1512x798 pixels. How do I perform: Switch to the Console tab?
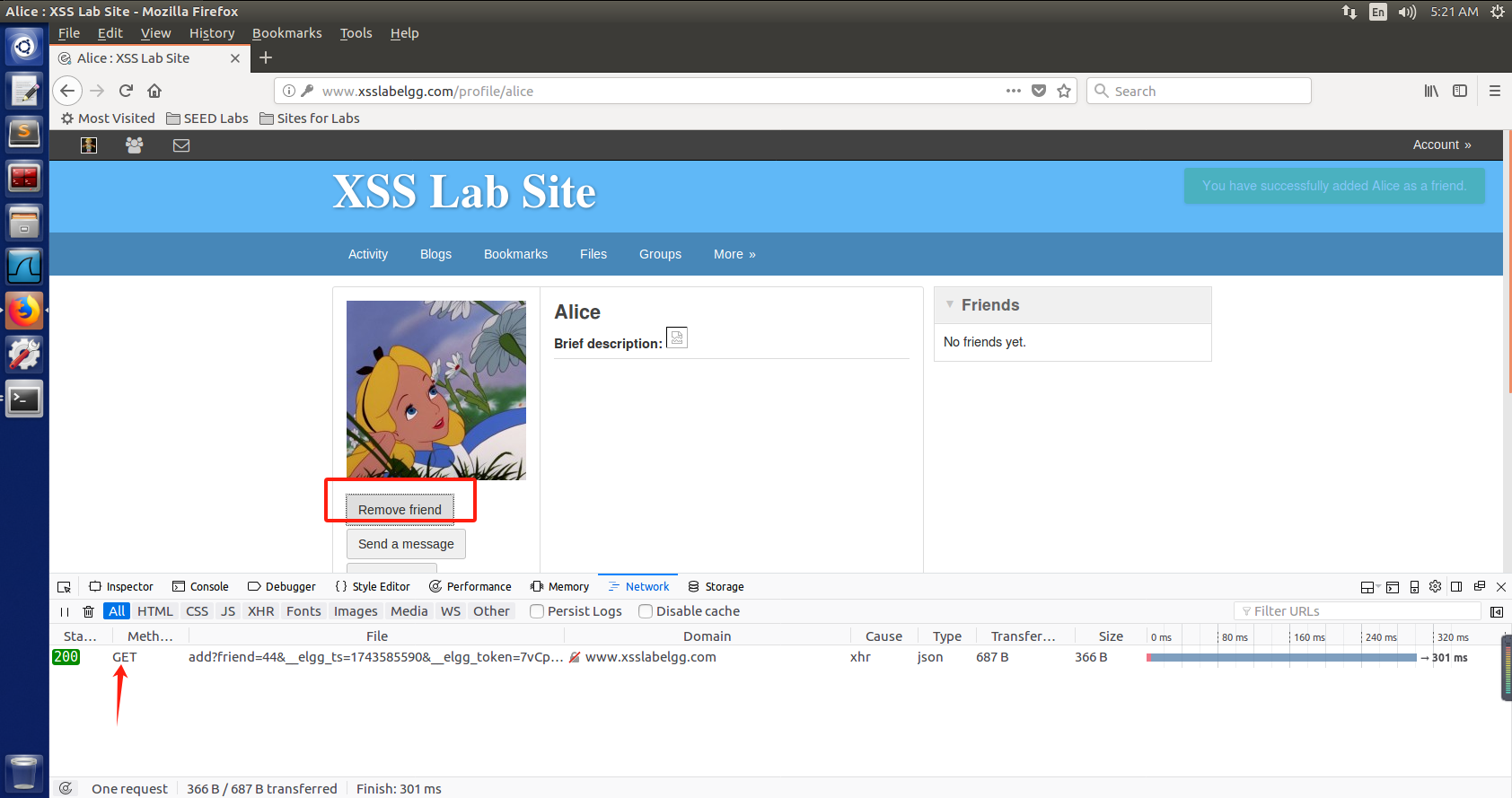coord(200,587)
